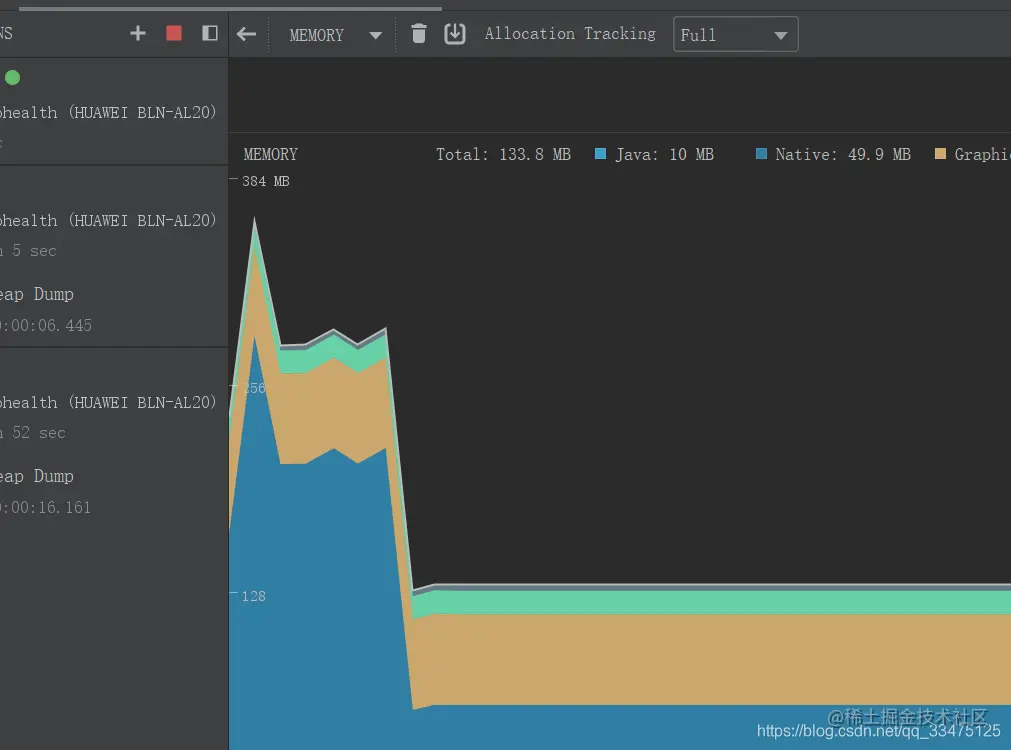Start a new profiler session with plus icon

click(x=137, y=33)
